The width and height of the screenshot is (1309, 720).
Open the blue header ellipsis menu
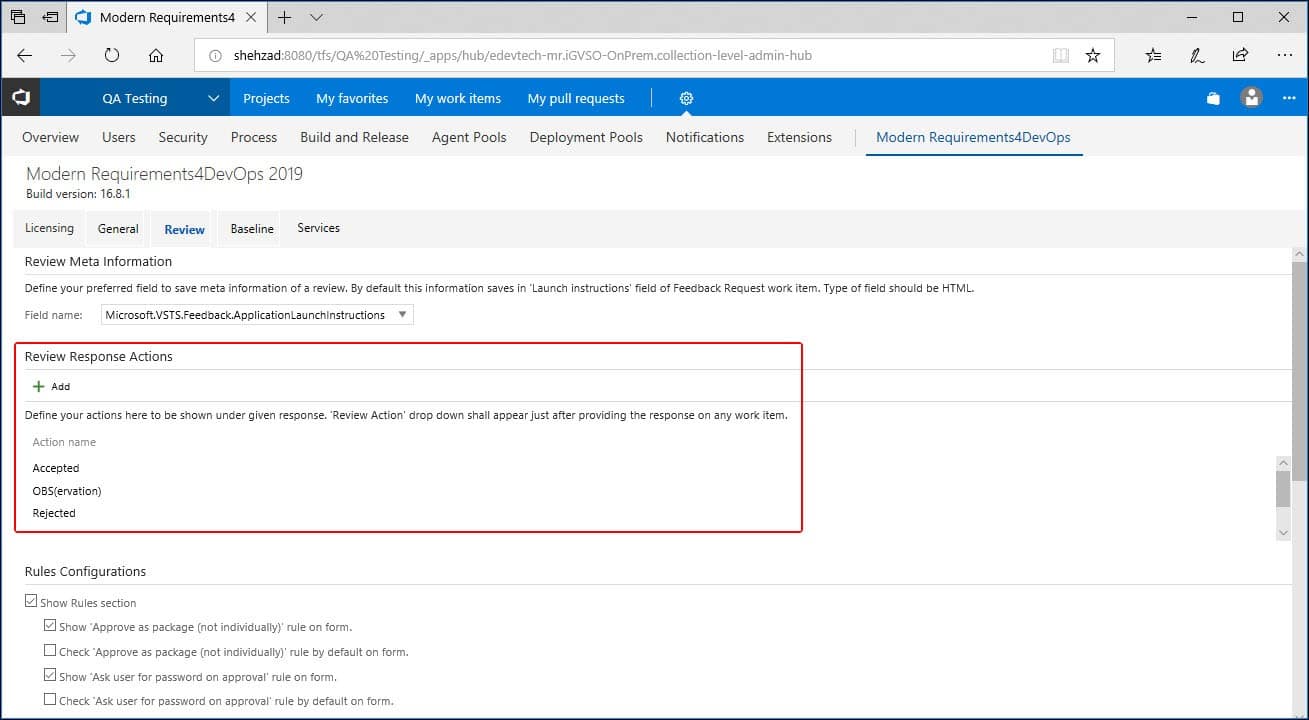1289,98
